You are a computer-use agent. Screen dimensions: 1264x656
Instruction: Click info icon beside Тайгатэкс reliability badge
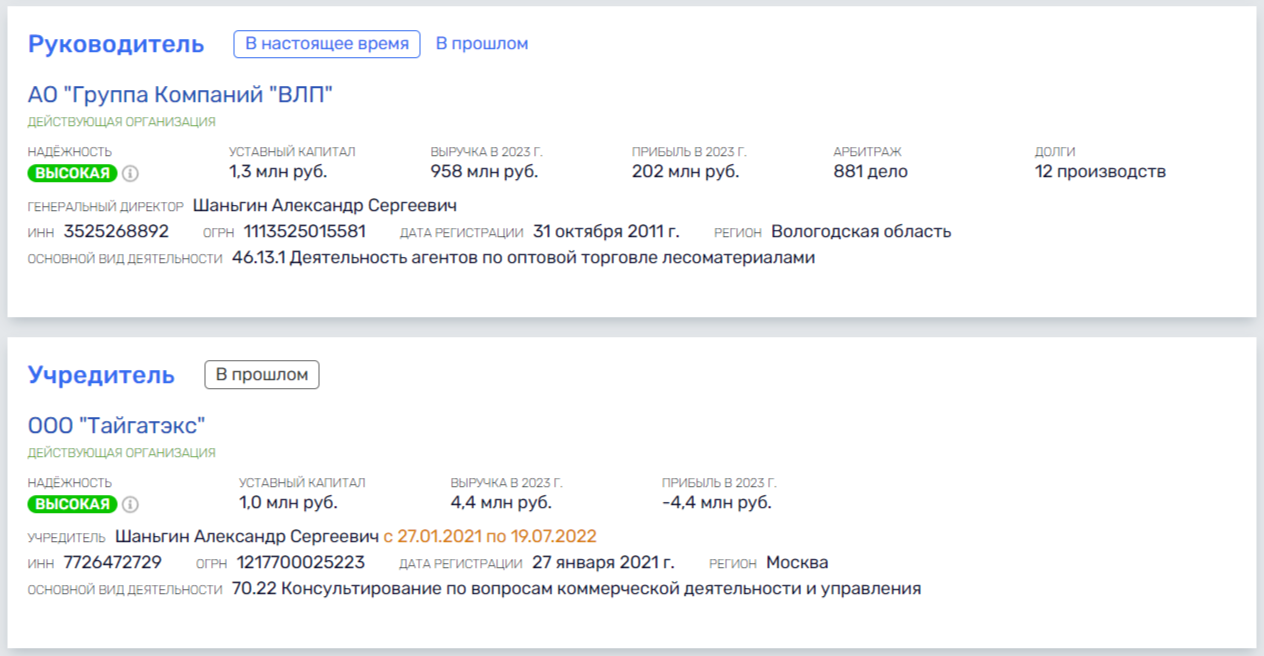click(x=130, y=504)
